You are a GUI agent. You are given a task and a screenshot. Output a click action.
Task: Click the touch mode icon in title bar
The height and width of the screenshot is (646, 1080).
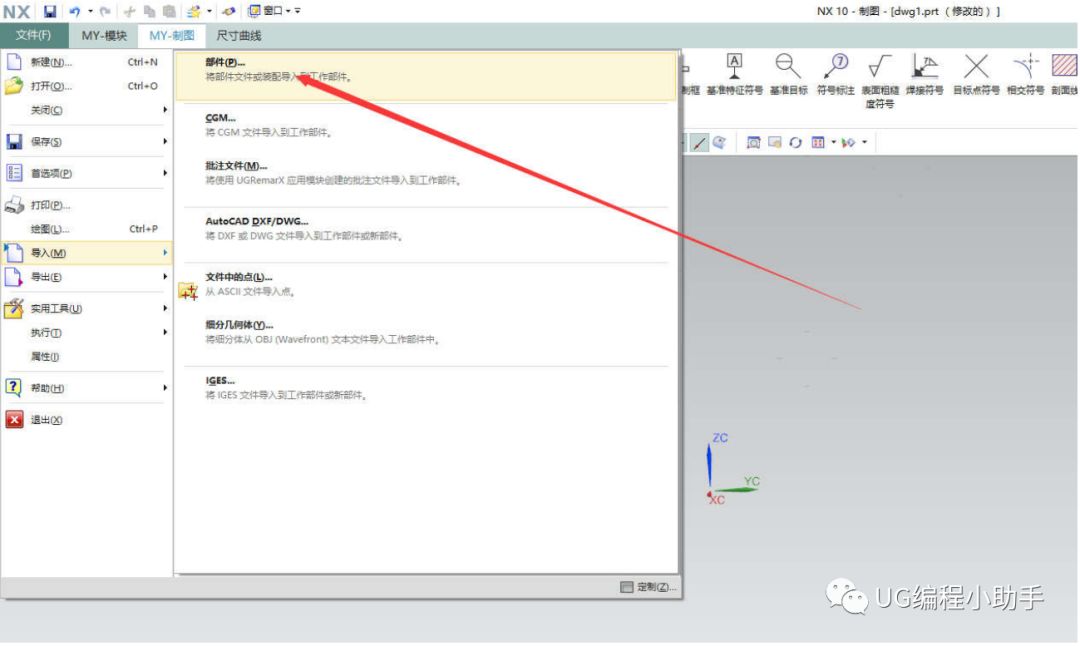pos(194,11)
